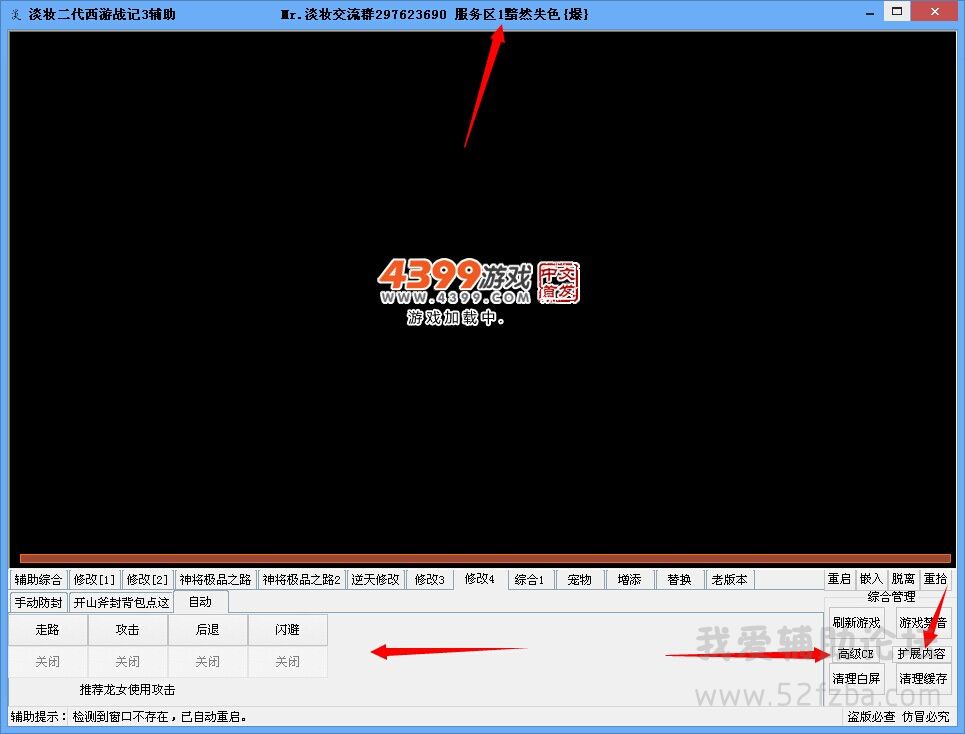
Task: Click the 辅助提示 status message
Action: tap(129, 717)
